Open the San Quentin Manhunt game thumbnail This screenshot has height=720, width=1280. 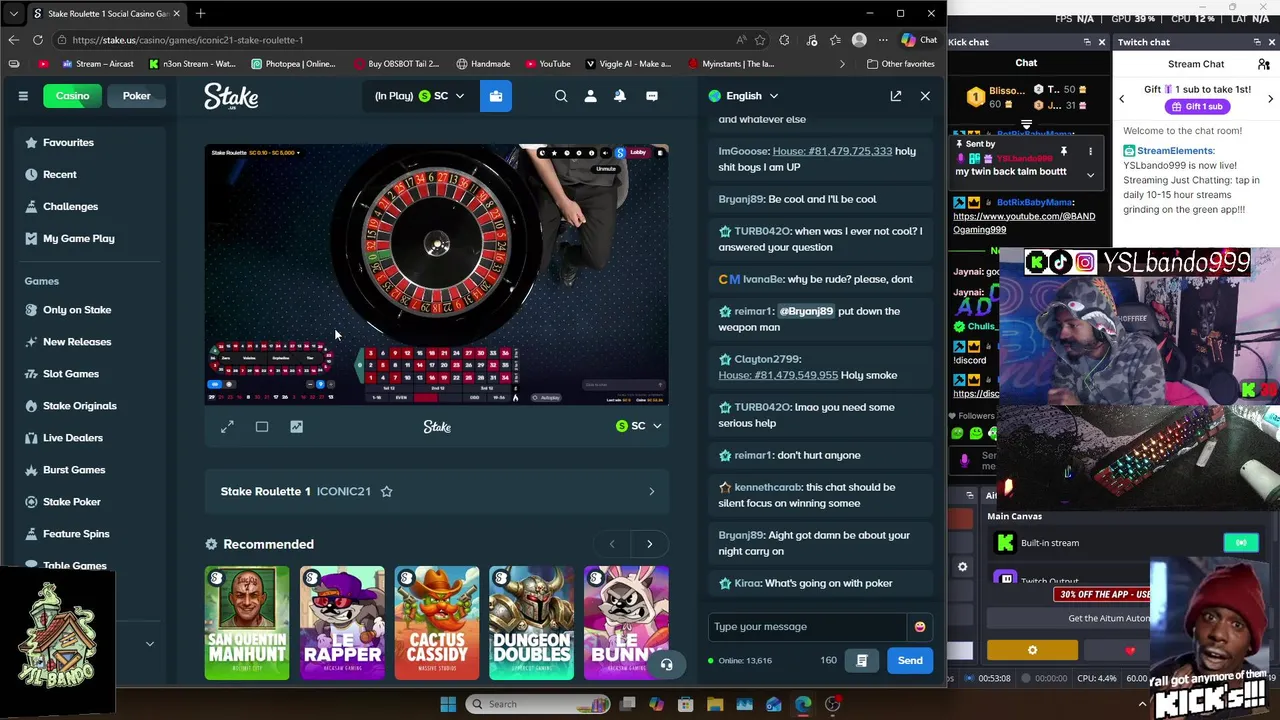coord(247,623)
